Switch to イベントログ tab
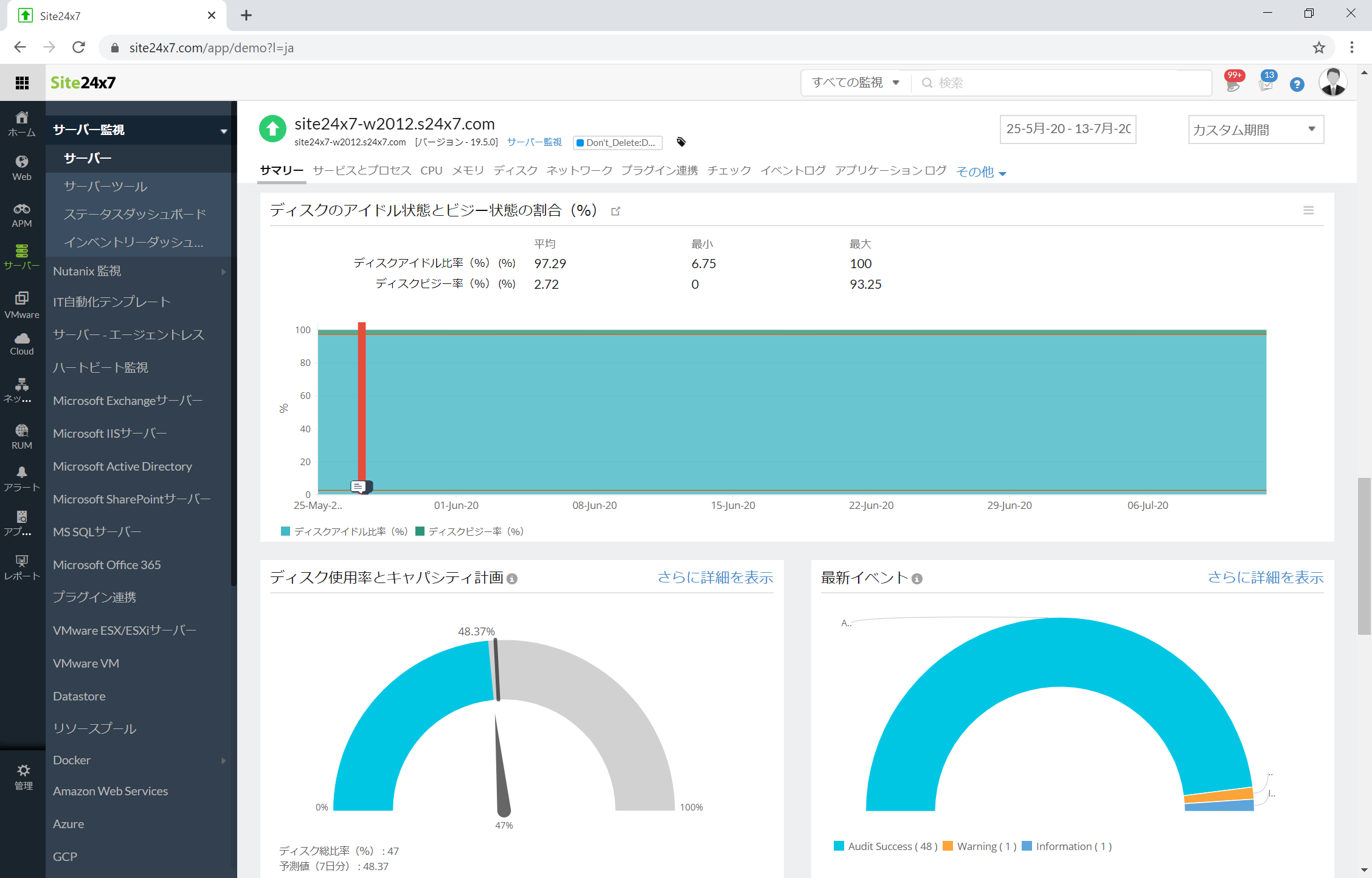The height and width of the screenshot is (878, 1372). (793, 171)
